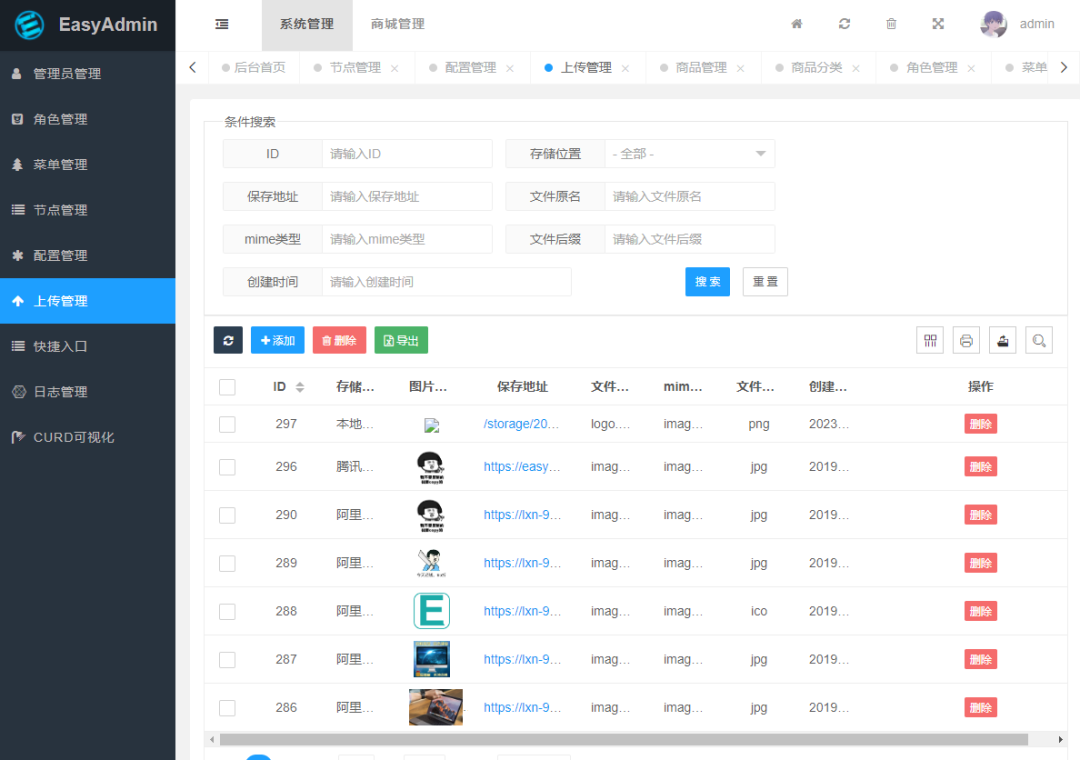Viewport: 1080px width, 760px height.
Task: Toggle the search panel with the magnifier icon
Action: pyautogui.click(x=1038, y=340)
